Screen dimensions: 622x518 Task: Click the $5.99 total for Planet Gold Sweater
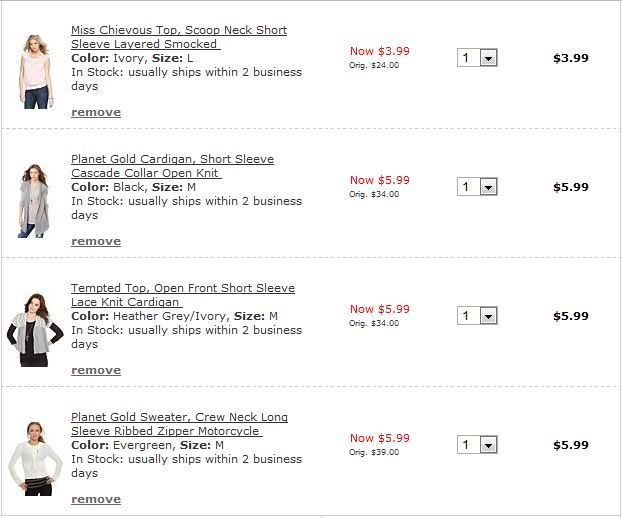[x=571, y=445]
